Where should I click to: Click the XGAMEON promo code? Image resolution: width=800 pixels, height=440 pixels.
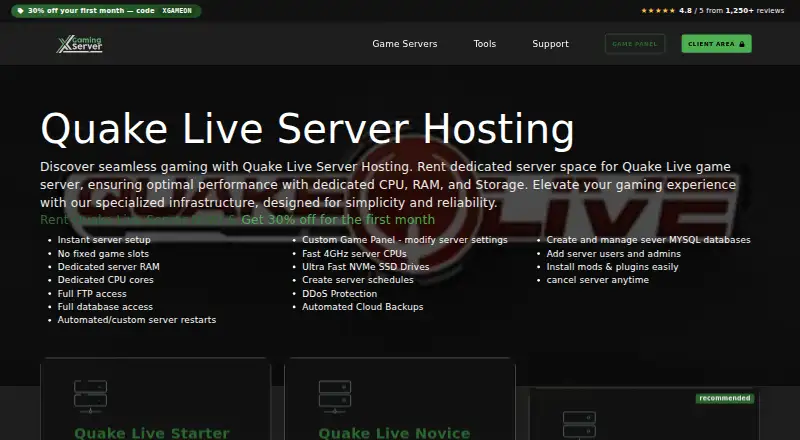[x=177, y=11]
